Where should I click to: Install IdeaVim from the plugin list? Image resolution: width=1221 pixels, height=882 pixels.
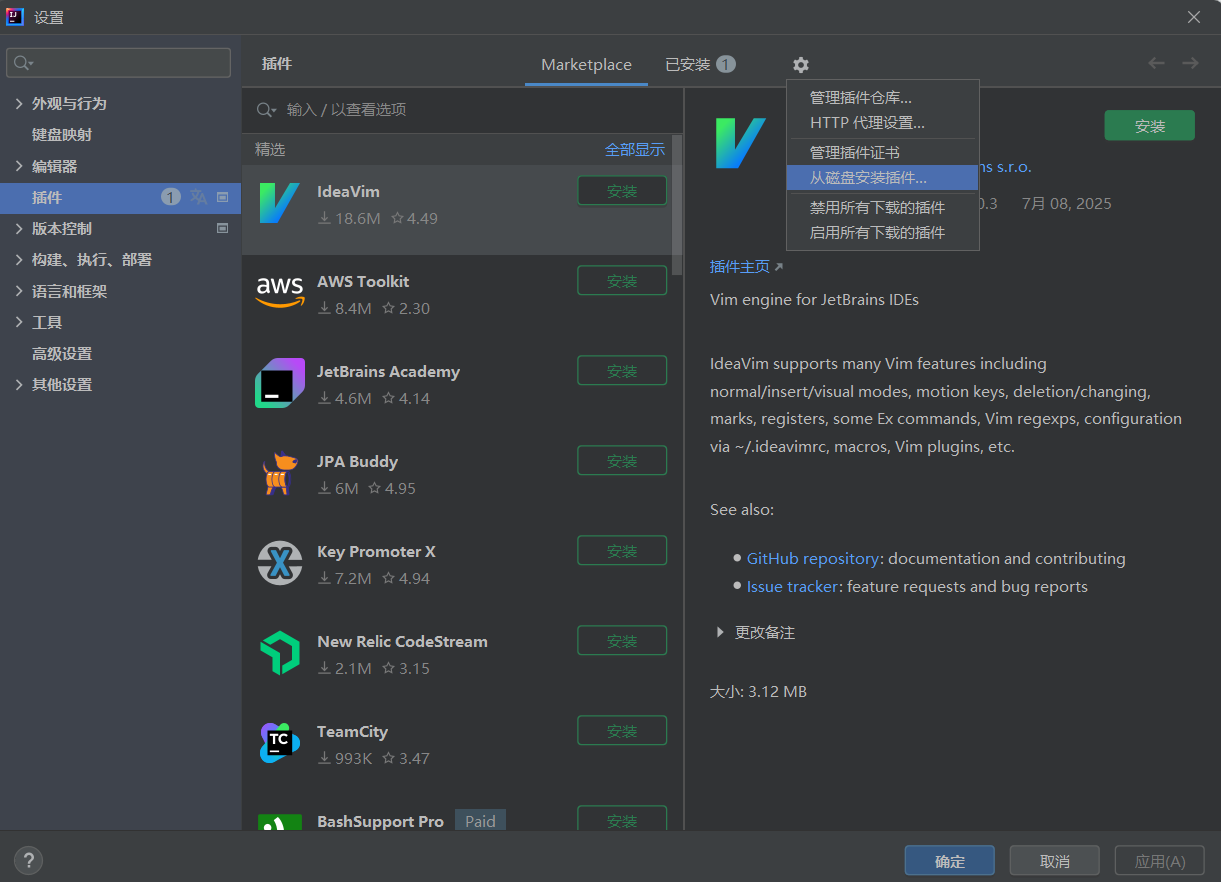[x=622, y=191]
